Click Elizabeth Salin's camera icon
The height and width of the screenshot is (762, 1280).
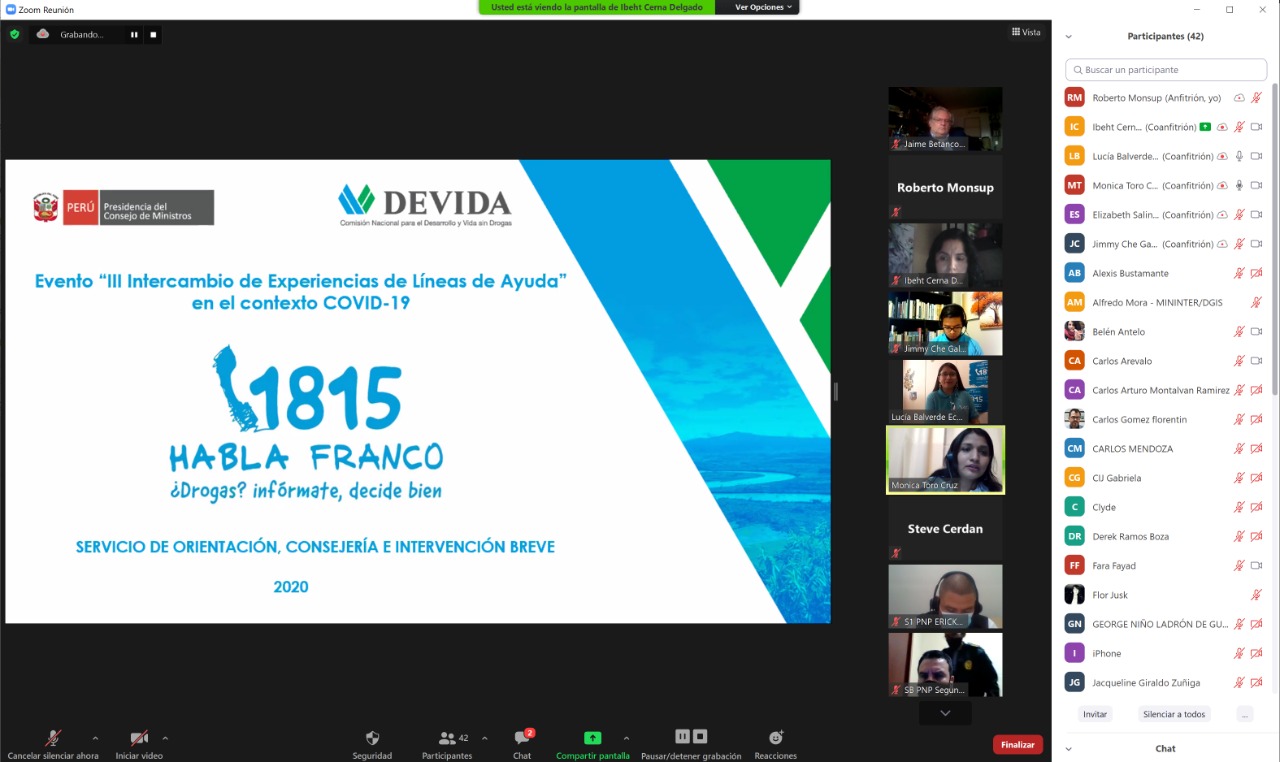coord(1257,215)
